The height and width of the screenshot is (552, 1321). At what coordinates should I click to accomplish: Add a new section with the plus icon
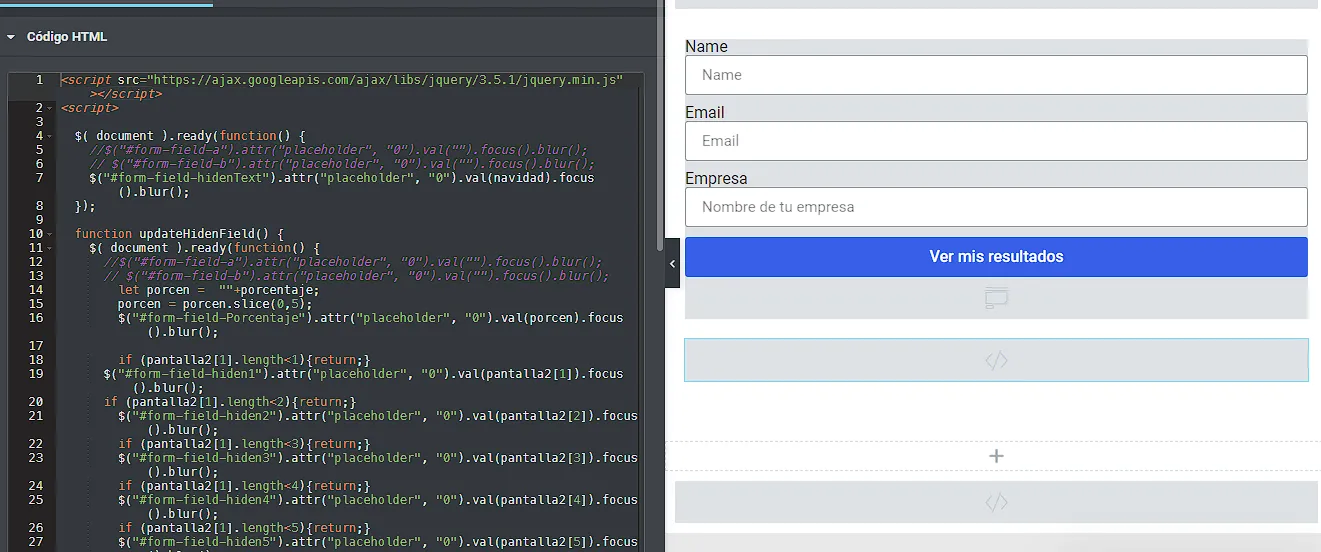click(x=996, y=456)
